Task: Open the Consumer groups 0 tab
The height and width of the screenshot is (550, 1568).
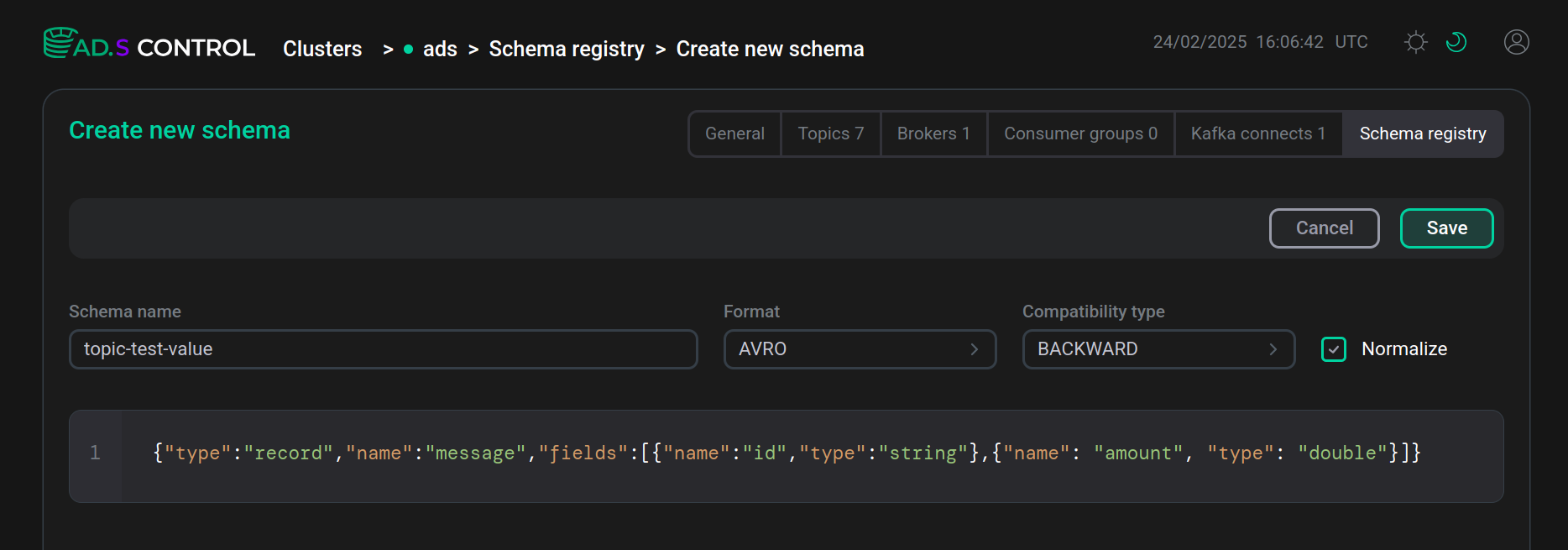Action: pyautogui.click(x=1081, y=134)
